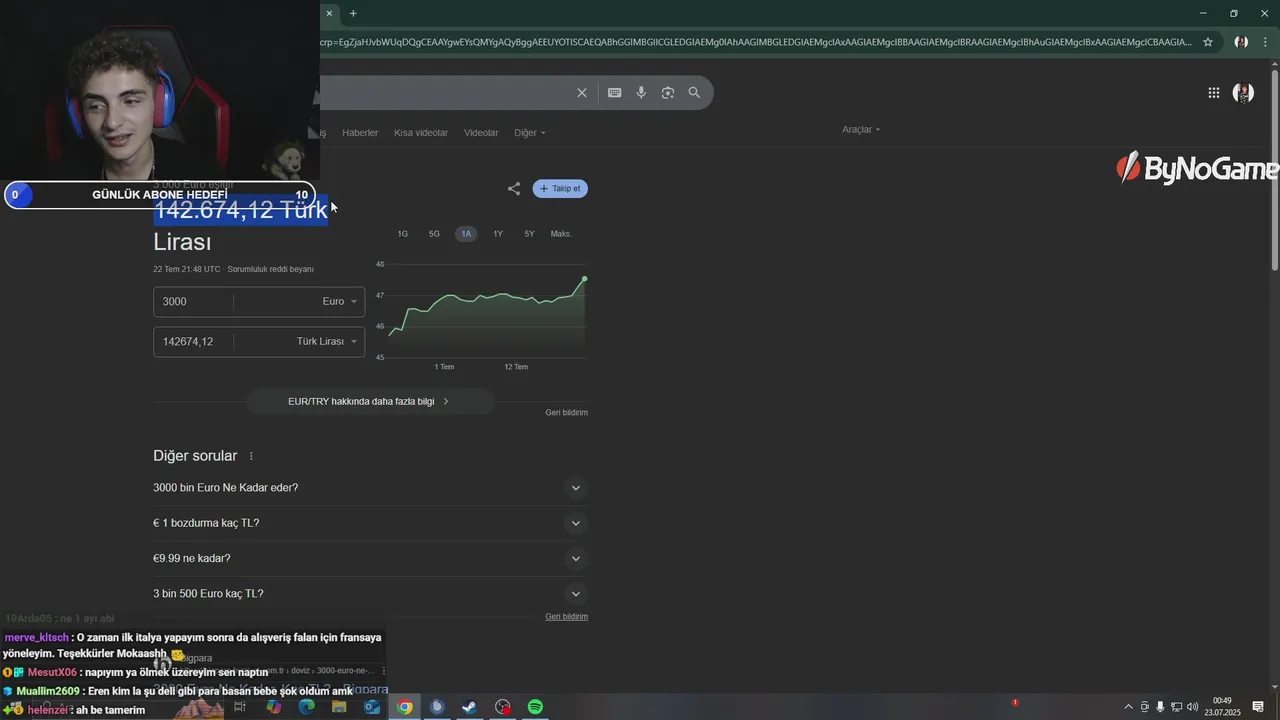Open the notifications center icon
This screenshot has height=720, width=1280.
1258,707
